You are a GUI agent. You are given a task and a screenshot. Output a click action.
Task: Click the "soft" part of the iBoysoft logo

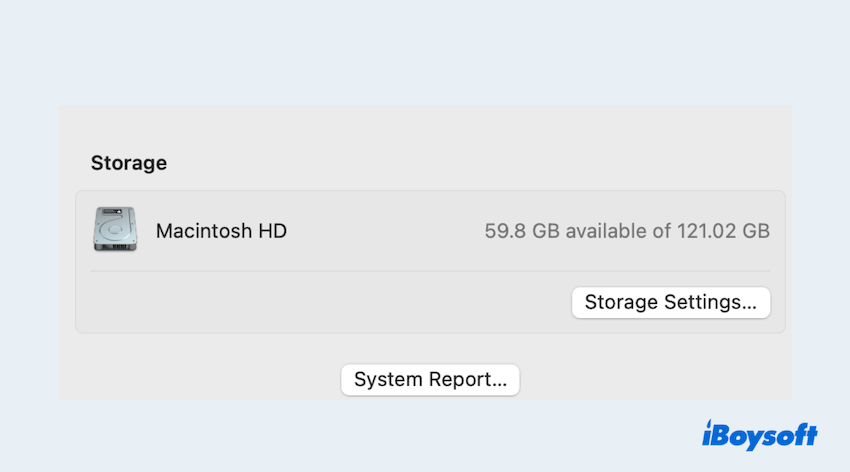pyautogui.click(x=792, y=436)
